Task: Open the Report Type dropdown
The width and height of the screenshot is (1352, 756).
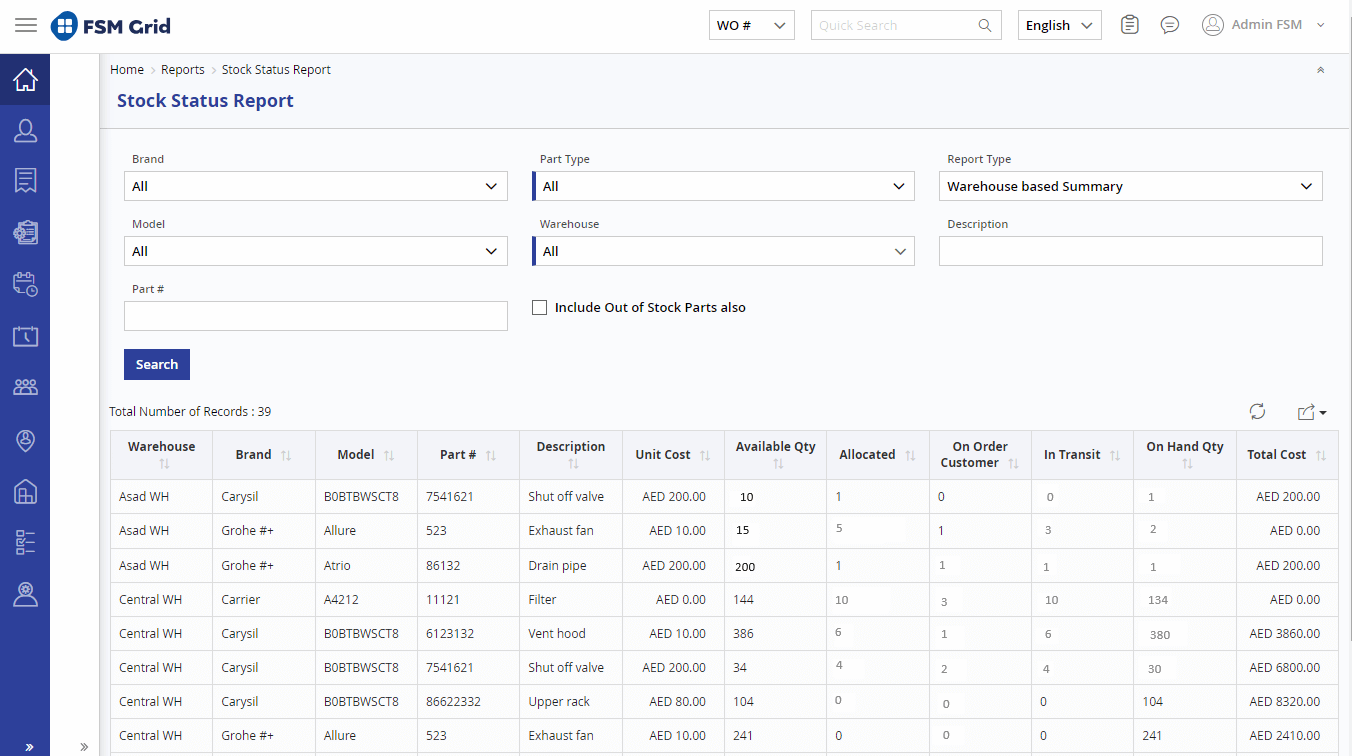Action: pyautogui.click(x=1130, y=186)
